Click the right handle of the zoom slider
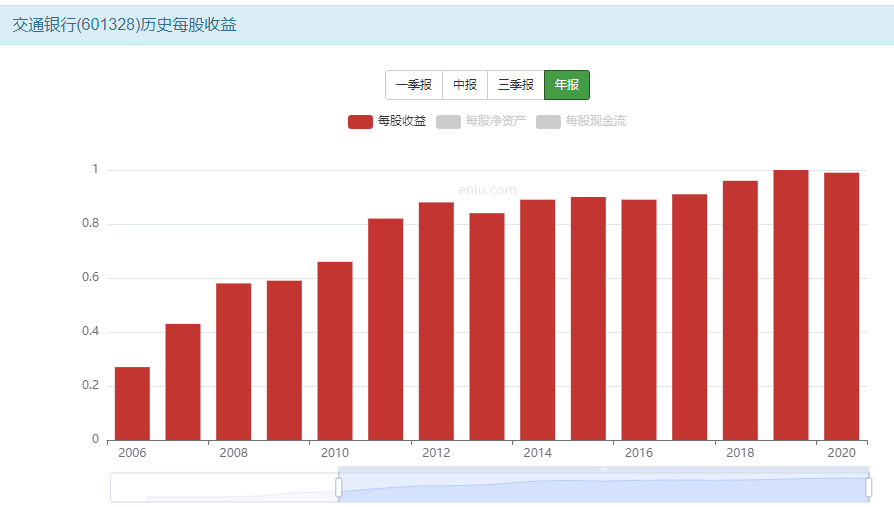894x507 pixels. [868, 488]
